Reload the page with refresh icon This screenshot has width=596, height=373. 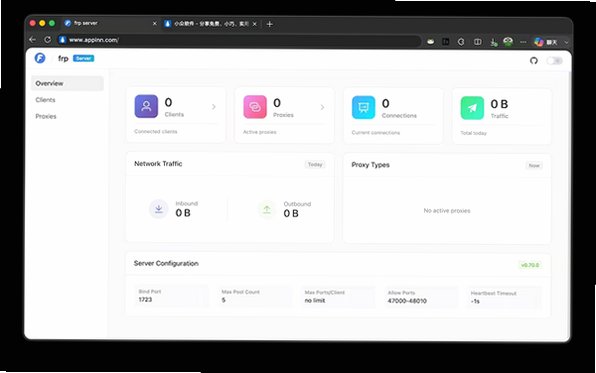(48, 40)
